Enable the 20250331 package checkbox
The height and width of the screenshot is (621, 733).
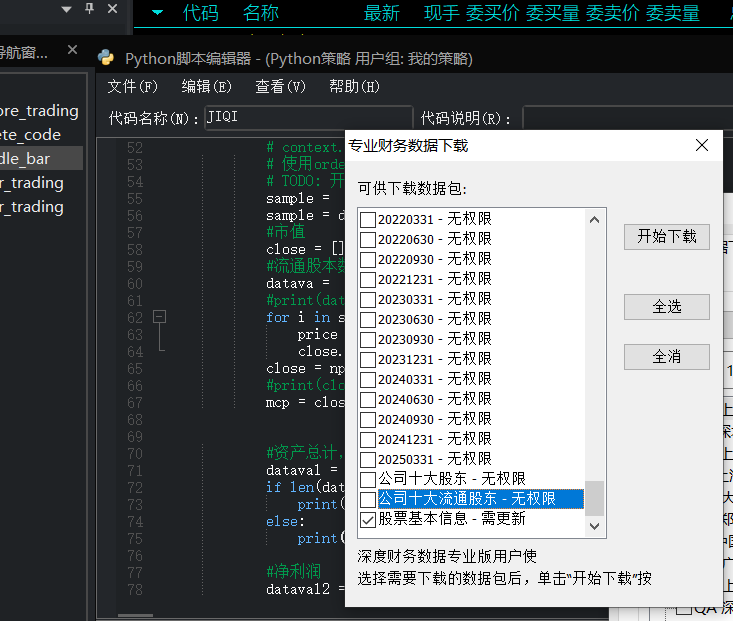tap(368, 459)
